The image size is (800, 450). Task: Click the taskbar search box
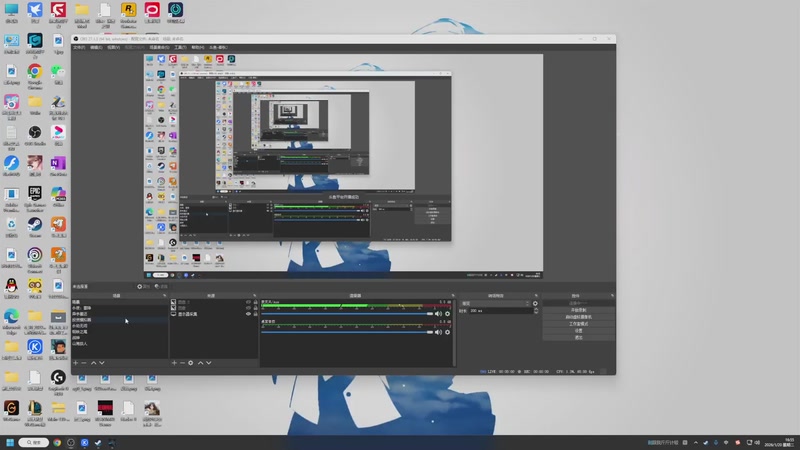pos(34,442)
